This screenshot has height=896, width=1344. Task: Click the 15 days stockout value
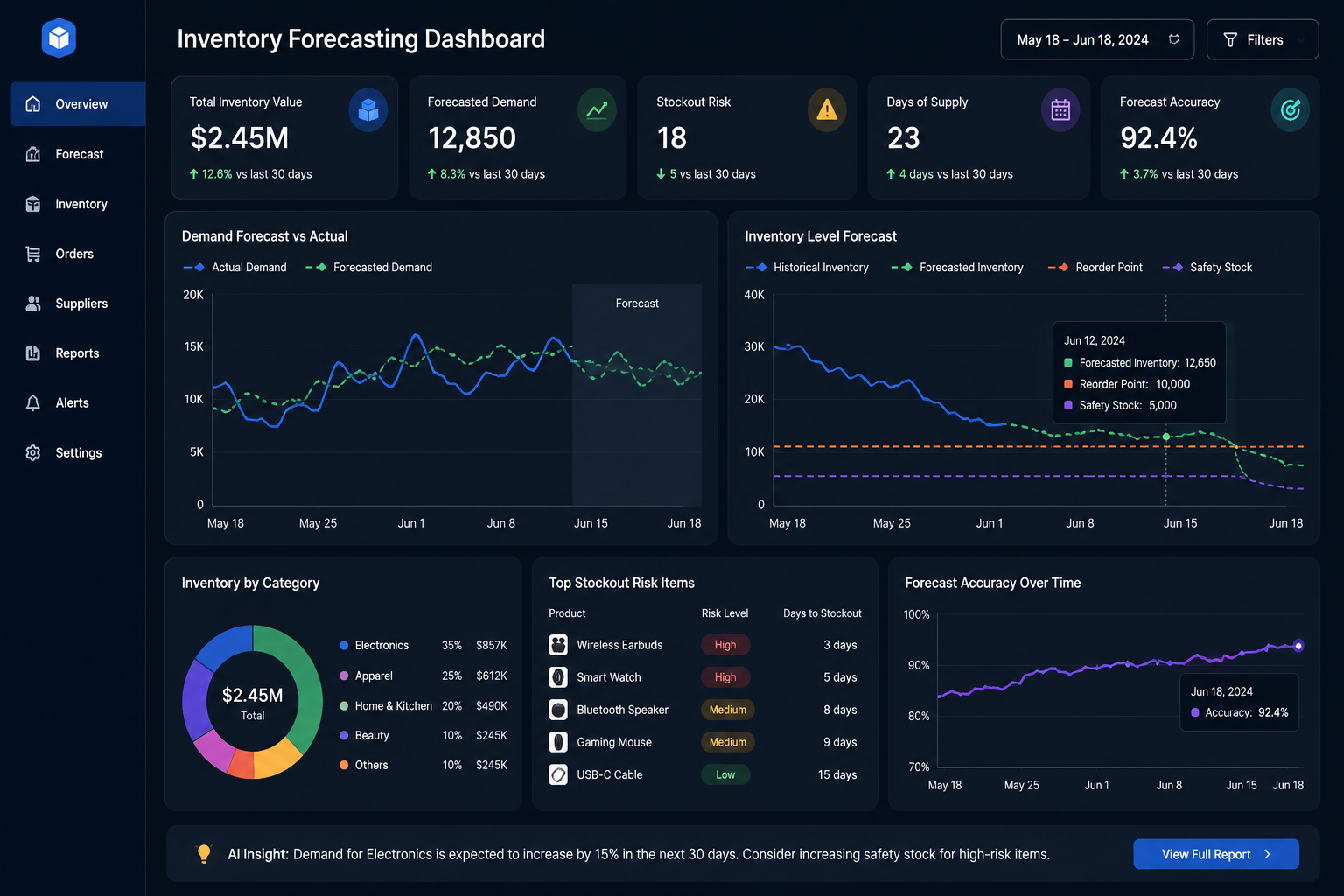[x=837, y=774]
